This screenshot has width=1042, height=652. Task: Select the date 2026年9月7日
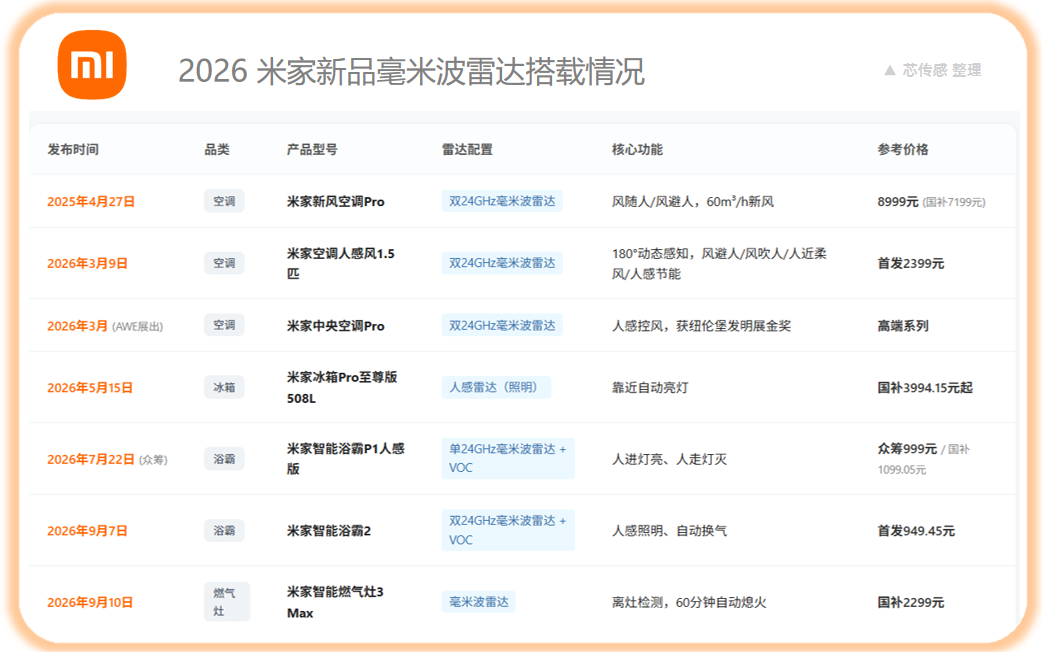pyautogui.click(x=87, y=530)
